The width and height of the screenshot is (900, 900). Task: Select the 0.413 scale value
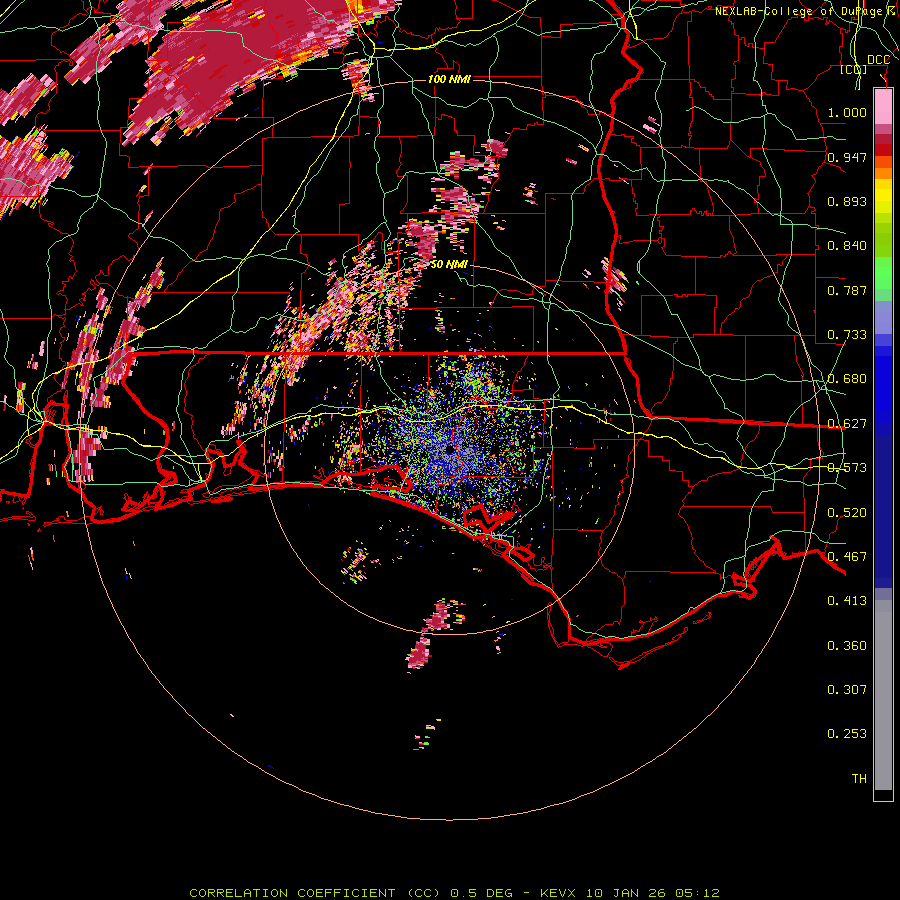point(847,601)
